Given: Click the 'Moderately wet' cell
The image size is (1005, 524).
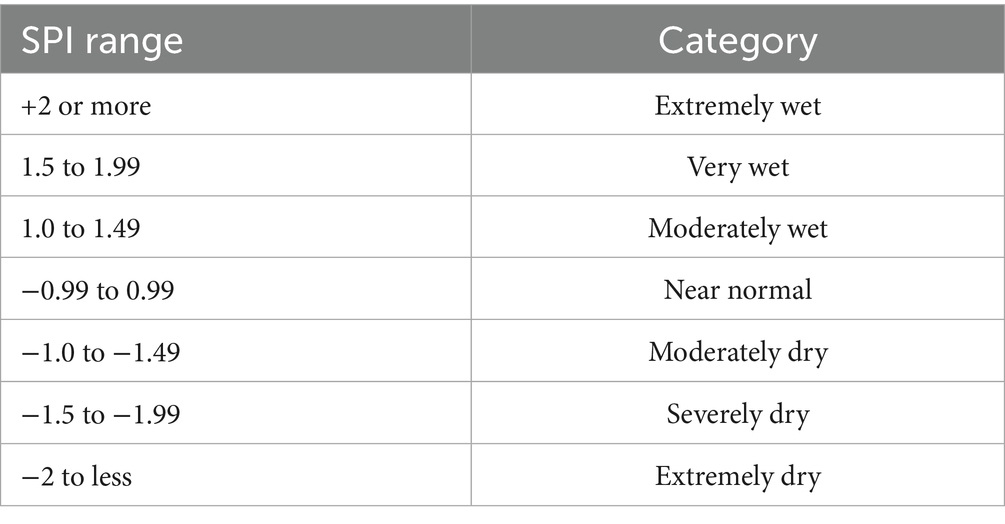Looking at the screenshot, I should tap(737, 229).
